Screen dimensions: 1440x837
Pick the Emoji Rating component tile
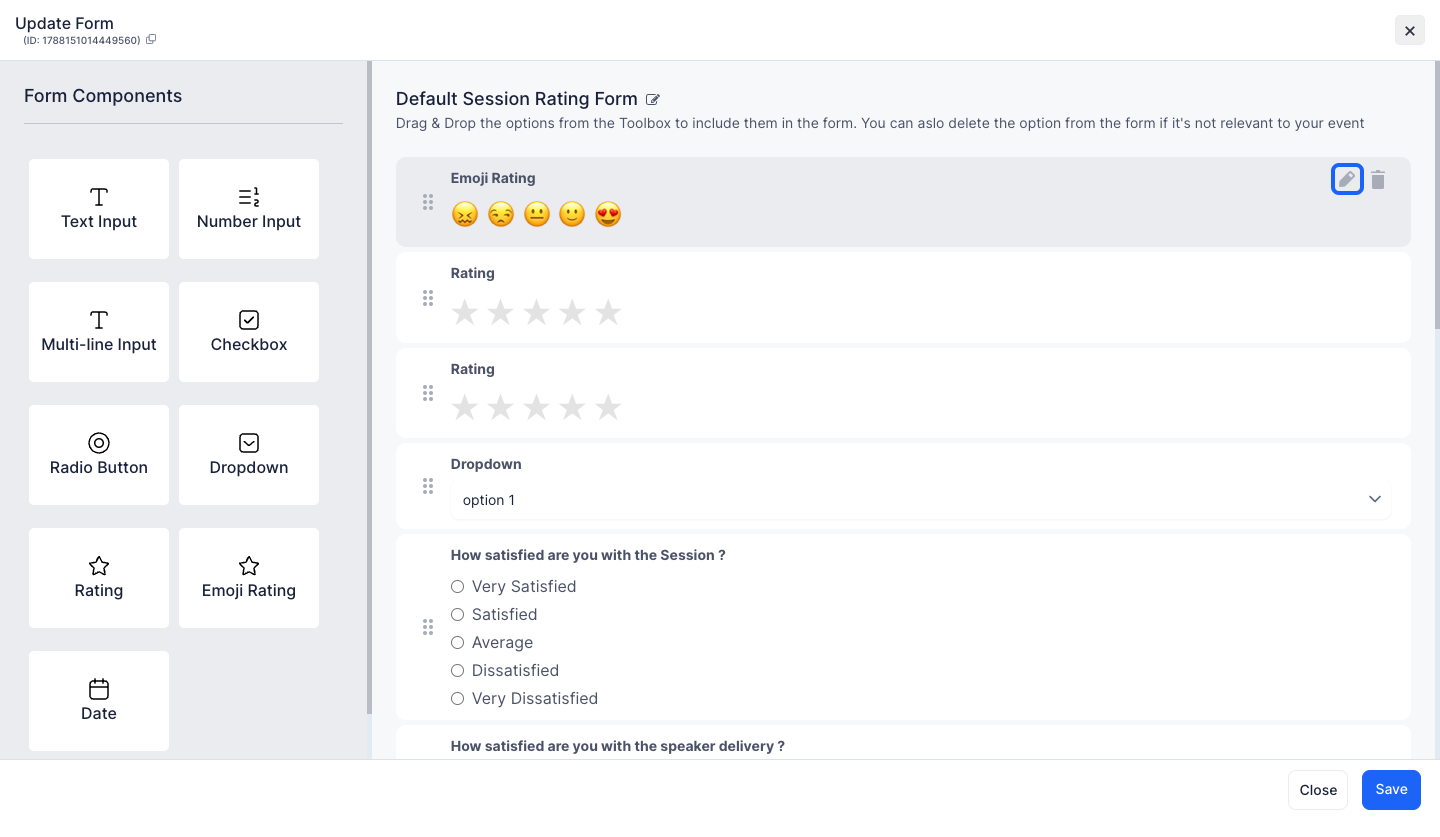pyautogui.click(x=249, y=578)
